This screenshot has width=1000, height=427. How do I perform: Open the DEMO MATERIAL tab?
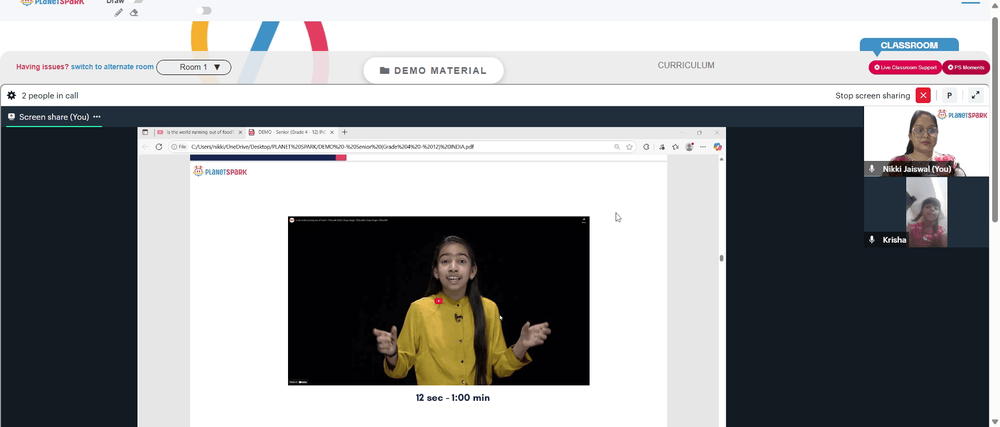point(434,71)
